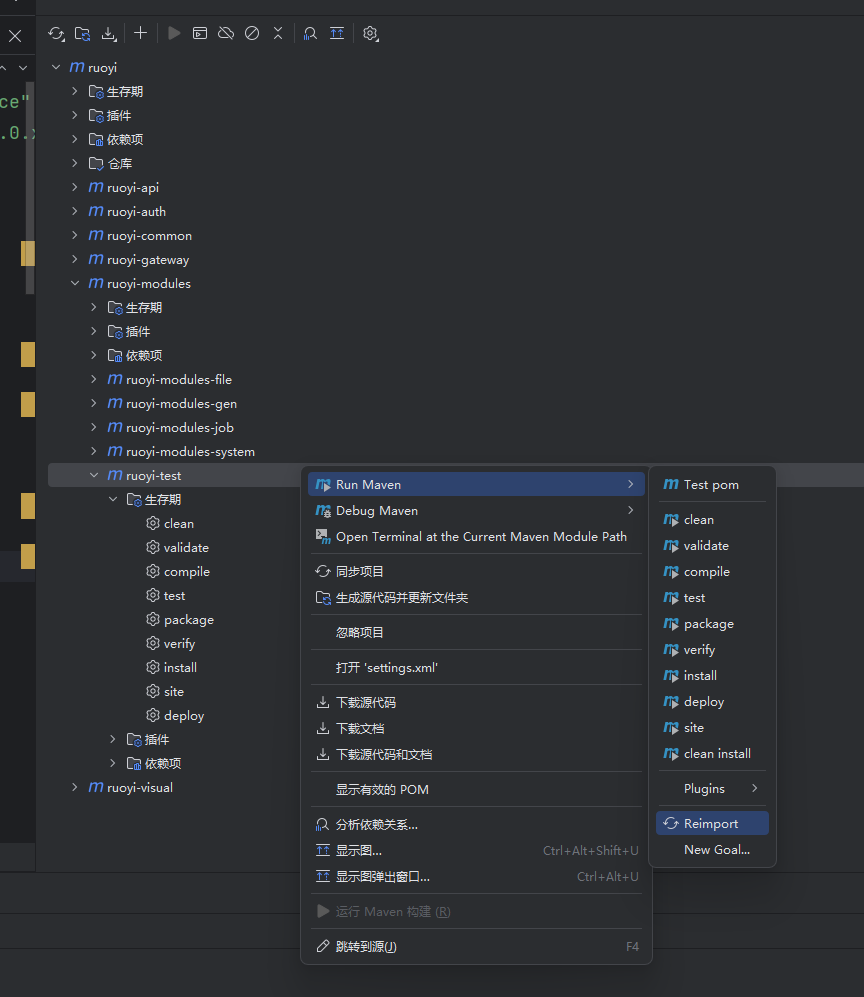The width and height of the screenshot is (864, 997).
Task: Expand the ruoyi-gateway module node
Action: [x=75, y=260]
